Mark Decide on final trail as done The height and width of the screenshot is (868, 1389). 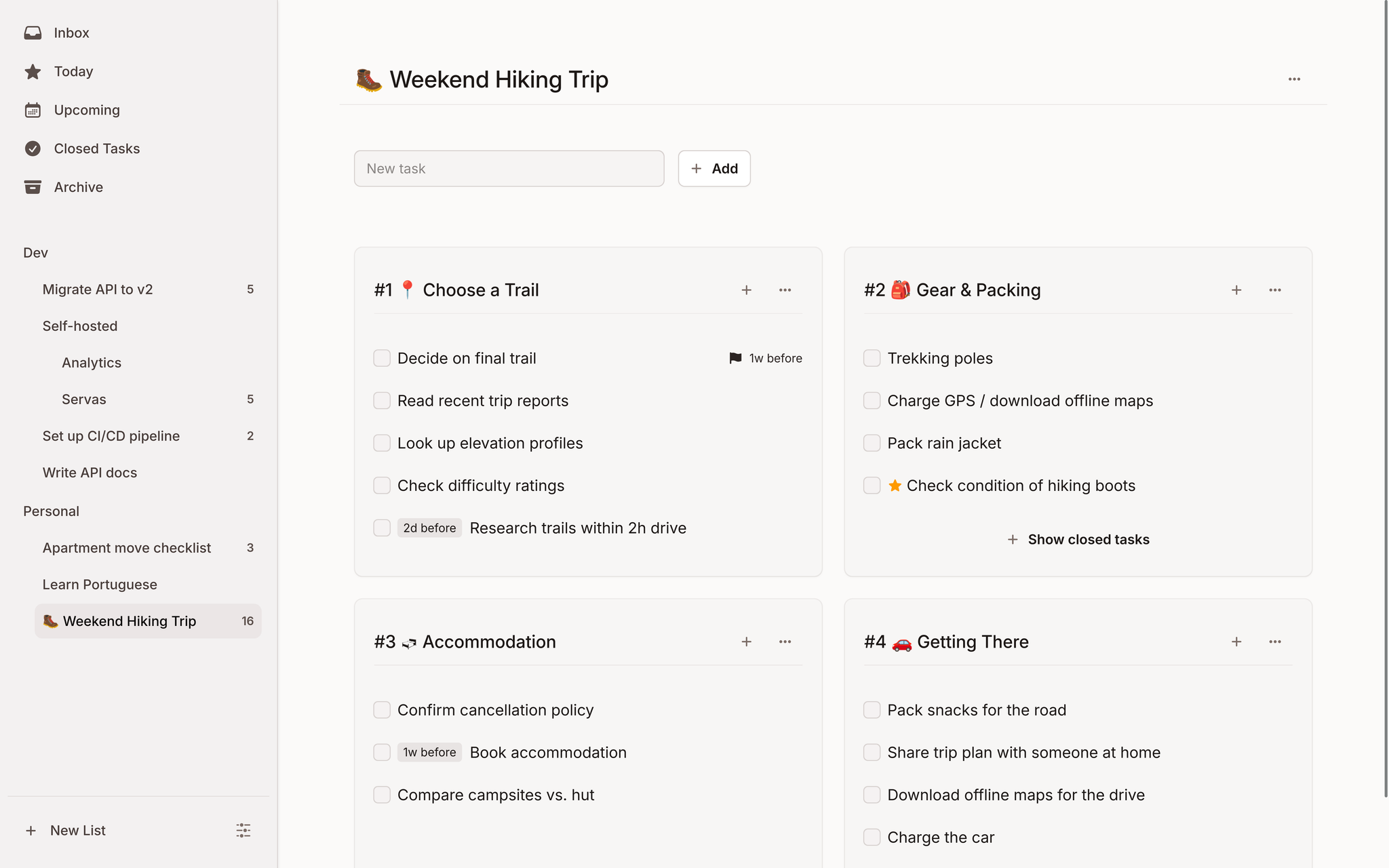pos(382,358)
